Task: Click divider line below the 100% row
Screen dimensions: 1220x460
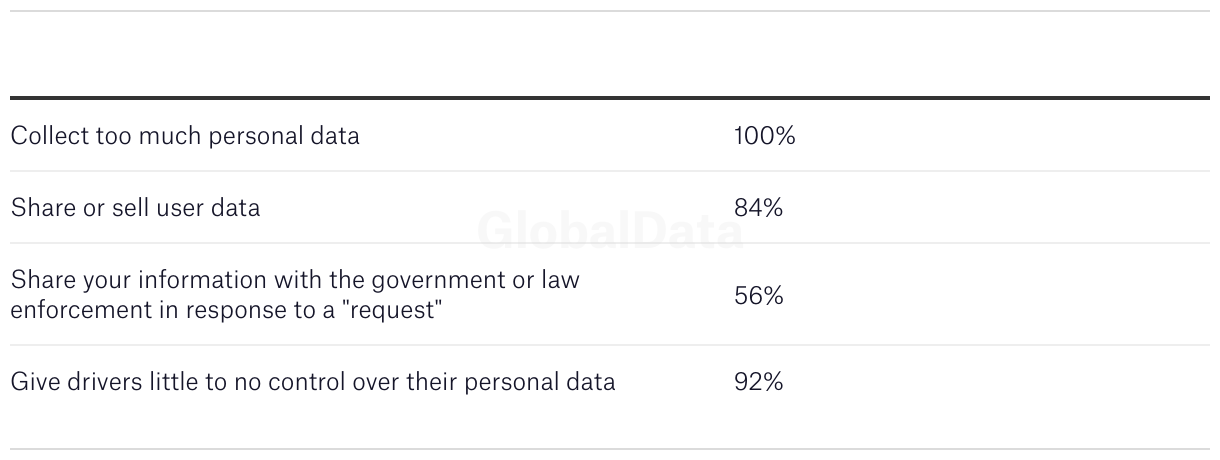Action: (610, 171)
